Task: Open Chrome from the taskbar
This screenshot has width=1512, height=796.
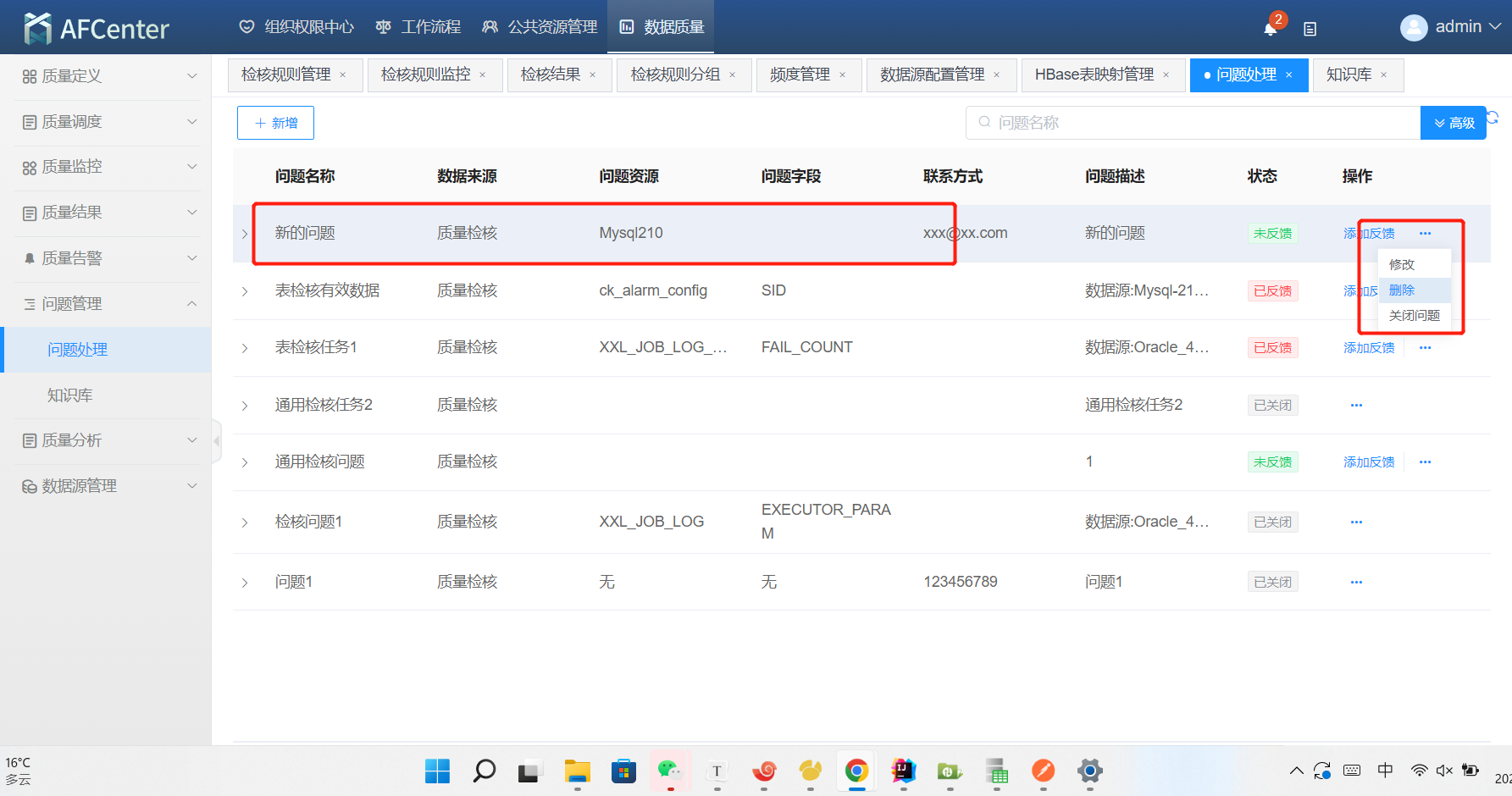Action: (x=856, y=771)
